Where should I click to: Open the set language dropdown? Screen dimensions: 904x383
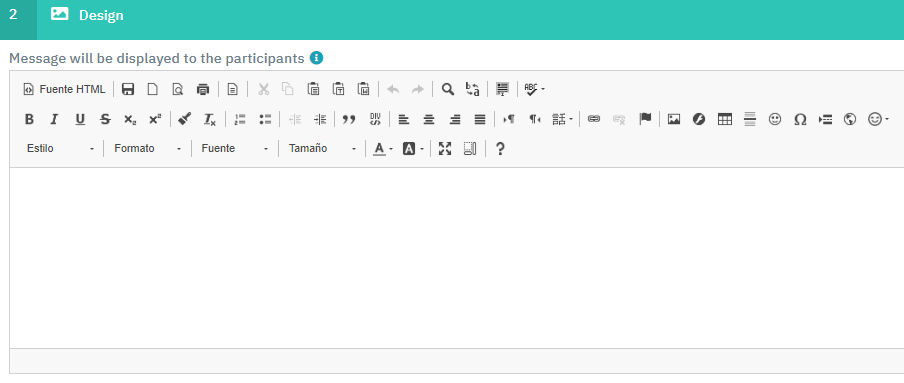click(563, 119)
